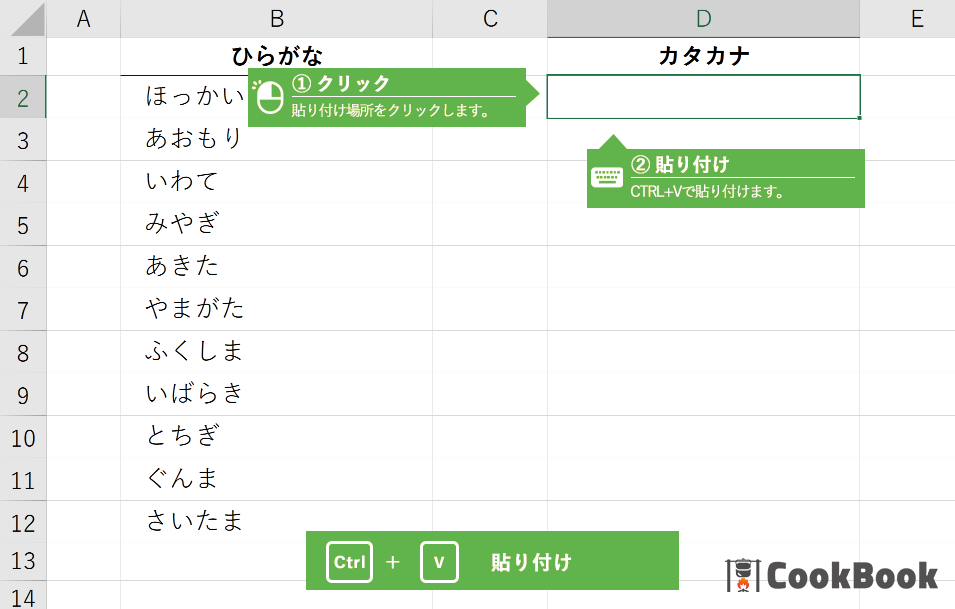Click the ふくしま cell
This screenshot has height=609, width=955.
click(x=277, y=353)
